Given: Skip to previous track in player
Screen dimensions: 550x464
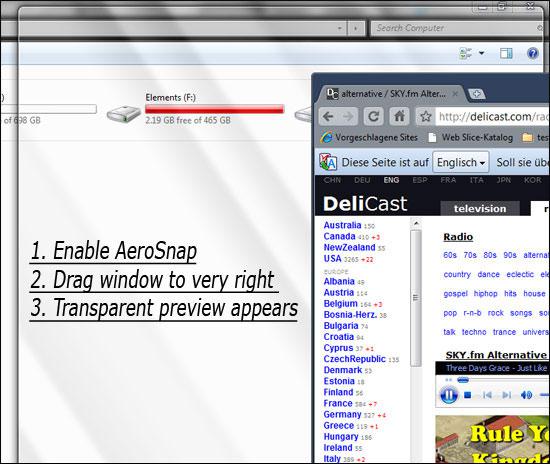Looking at the screenshot, I should pyautogui.click(x=487, y=395).
